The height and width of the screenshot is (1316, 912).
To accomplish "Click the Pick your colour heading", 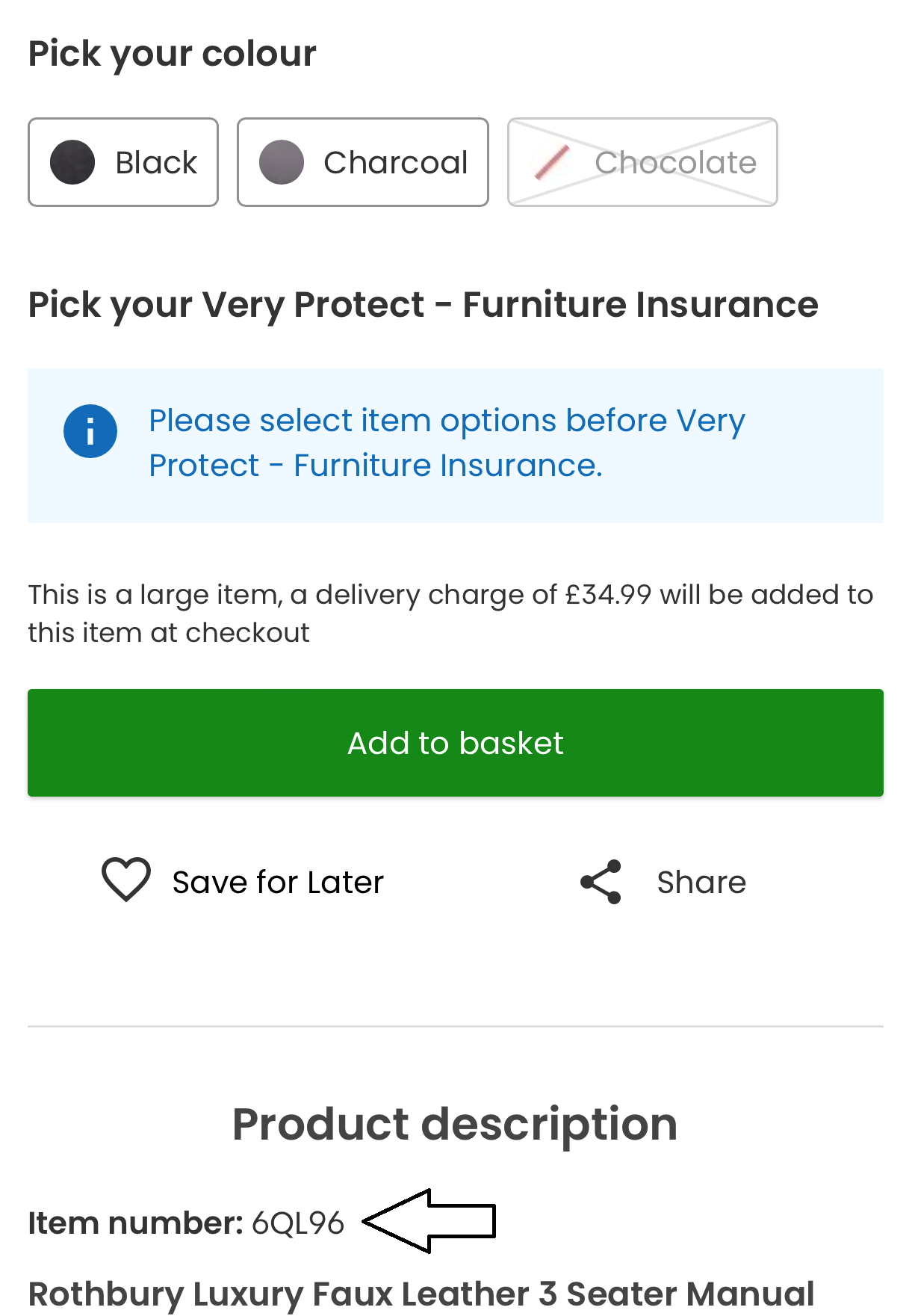I will (173, 54).
